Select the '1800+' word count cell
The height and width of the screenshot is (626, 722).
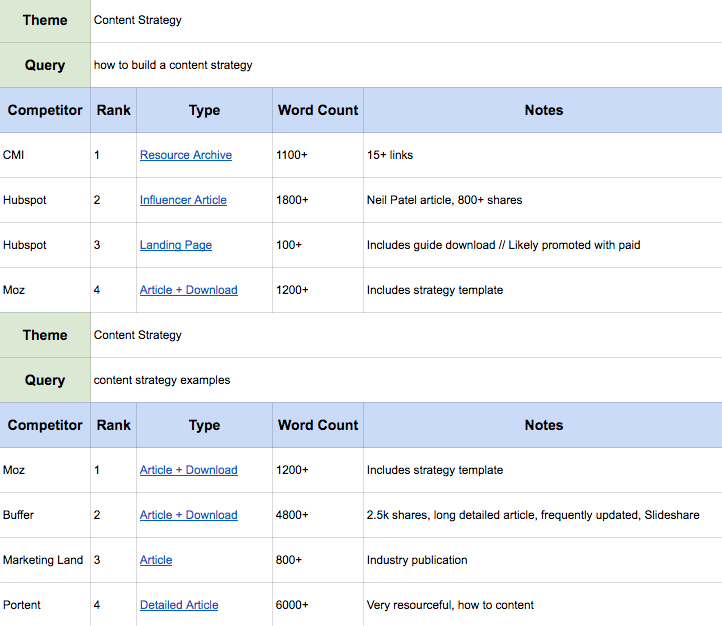click(318, 200)
